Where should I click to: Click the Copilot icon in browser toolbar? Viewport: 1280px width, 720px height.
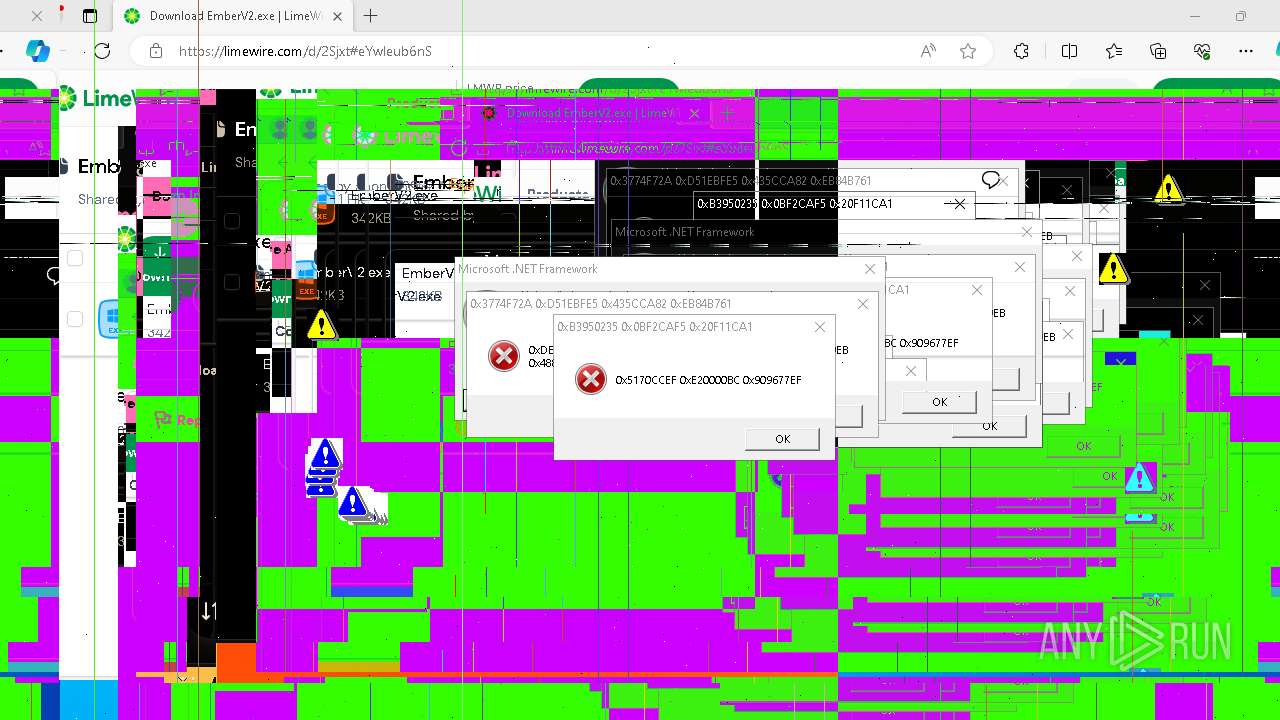click(38, 51)
